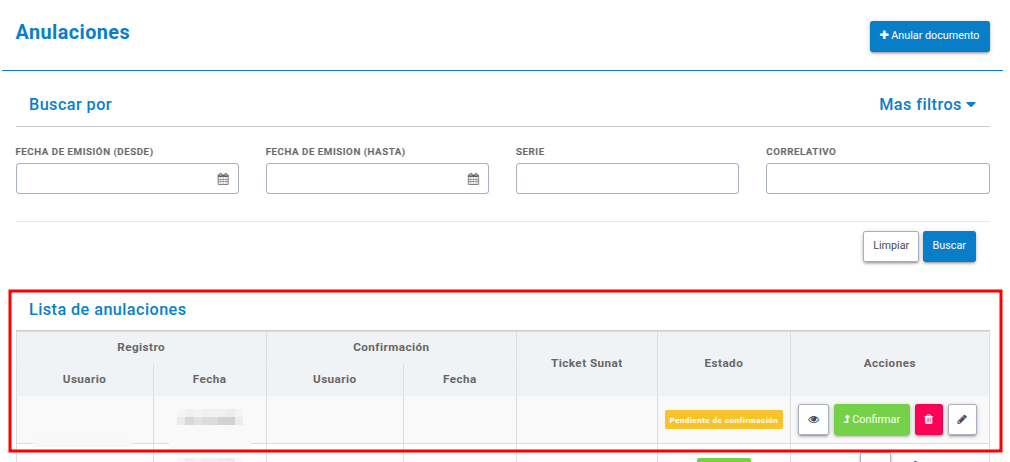Click the Acciones column header
1010x462 pixels.
pyautogui.click(x=890, y=363)
